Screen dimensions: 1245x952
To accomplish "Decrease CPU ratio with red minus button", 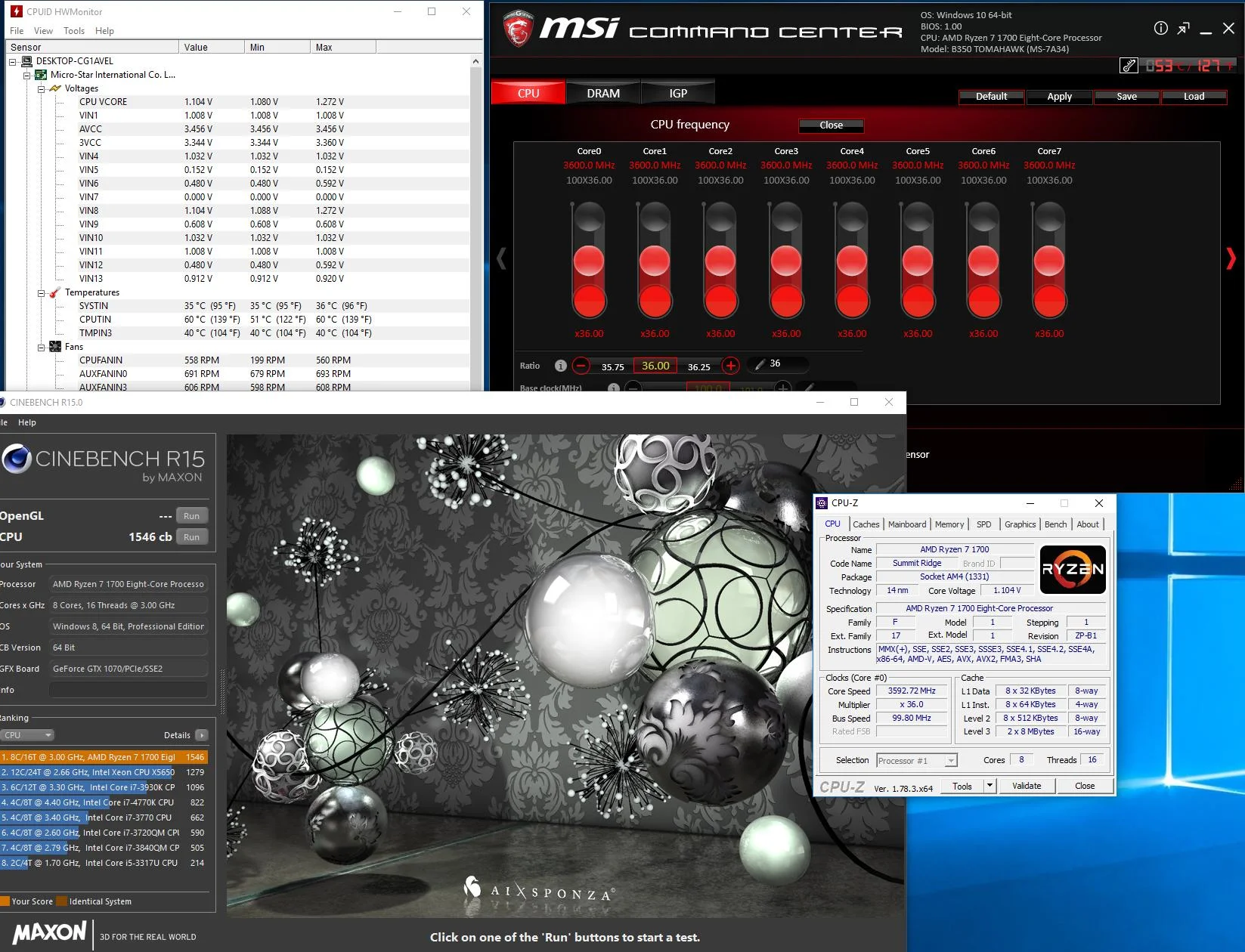I will pos(581,366).
